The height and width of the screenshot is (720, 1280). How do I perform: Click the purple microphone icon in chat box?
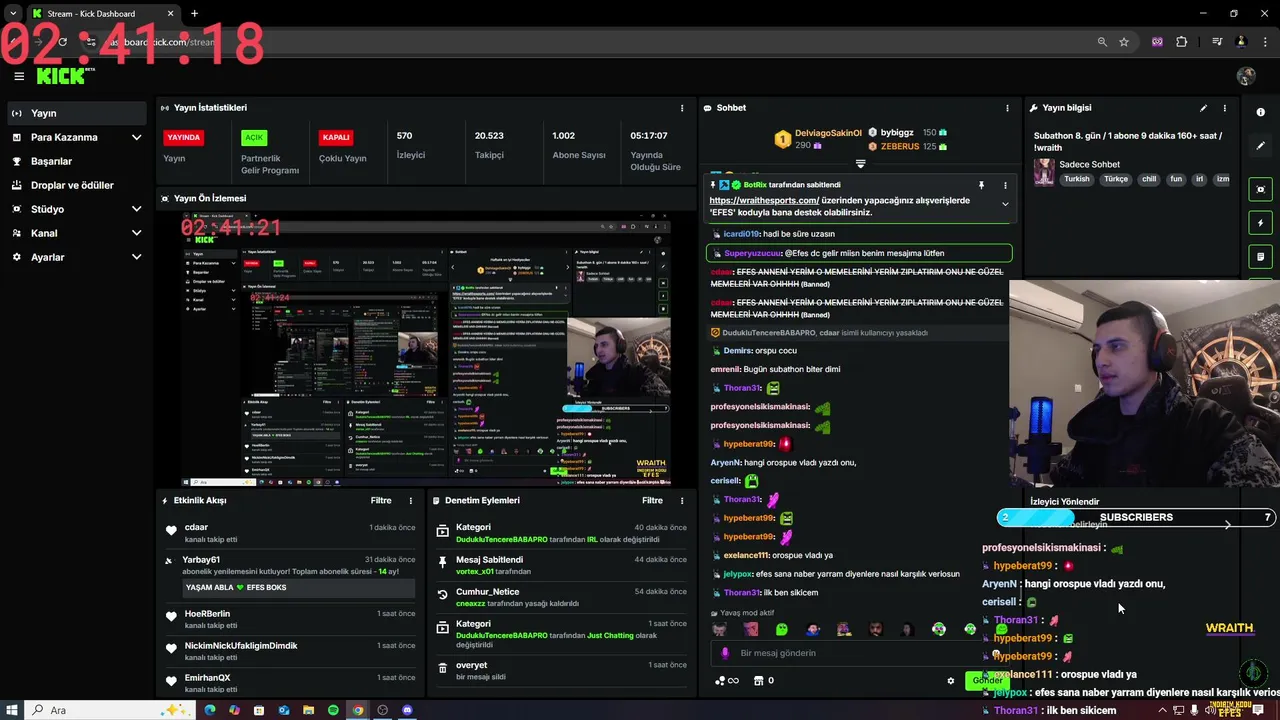(725, 653)
